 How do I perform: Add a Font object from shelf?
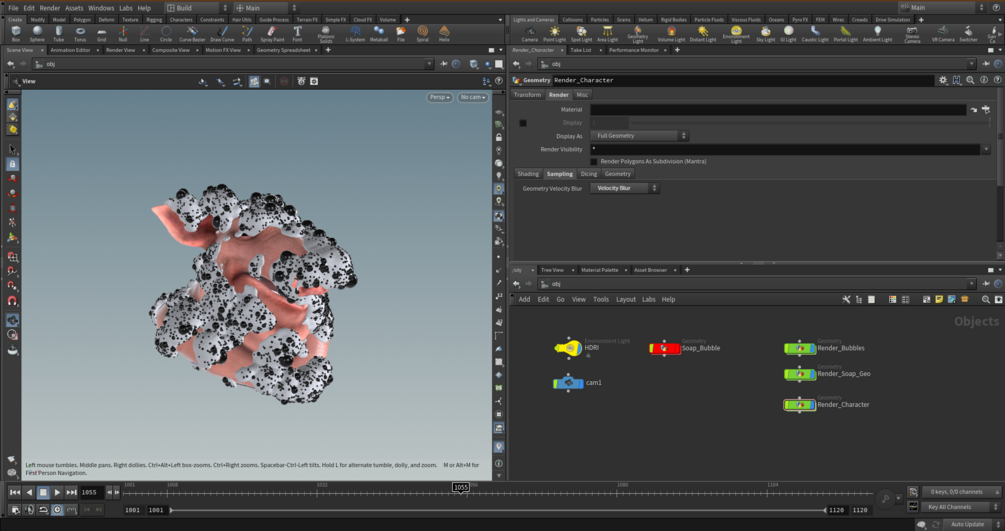pyautogui.click(x=297, y=33)
